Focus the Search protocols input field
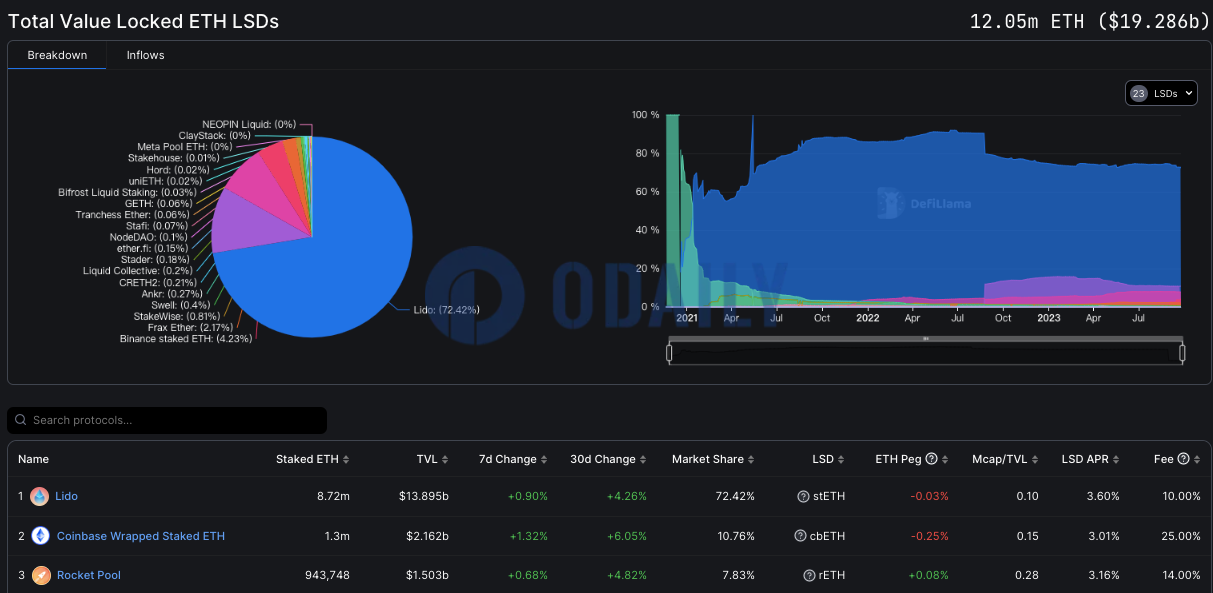The width and height of the screenshot is (1213, 593). [x=167, y=420]
